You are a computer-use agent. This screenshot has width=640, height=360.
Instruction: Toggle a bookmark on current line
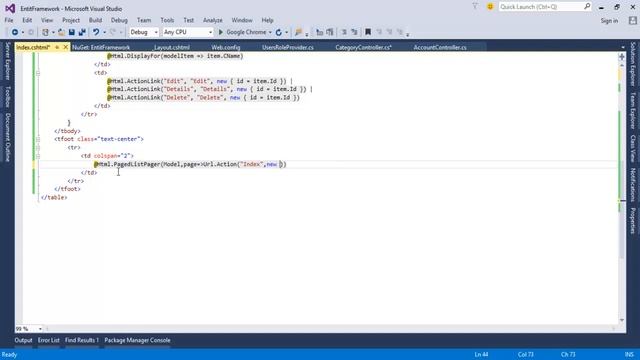coord(368,32)
